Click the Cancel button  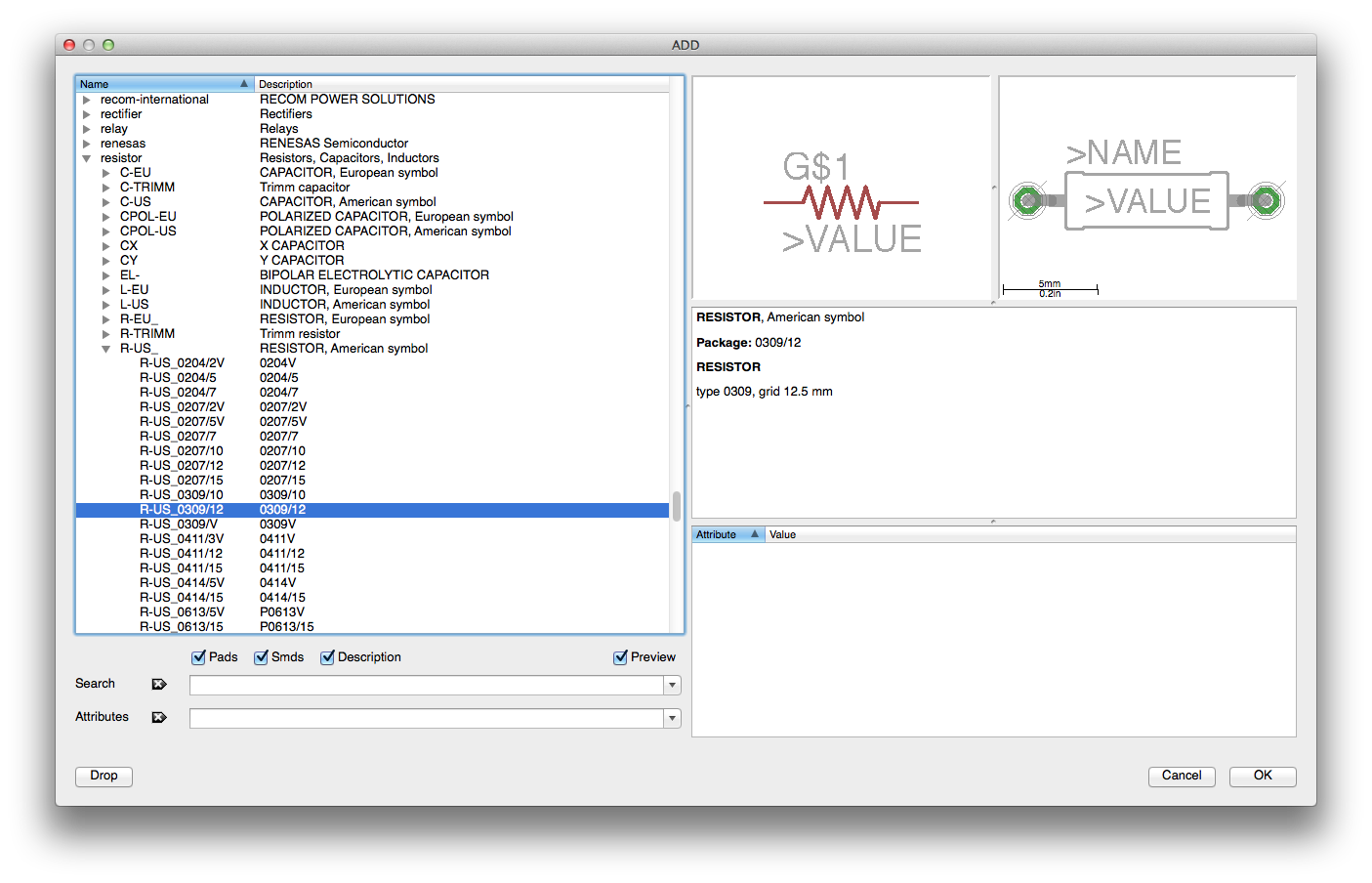click(x=1182, y=776)
